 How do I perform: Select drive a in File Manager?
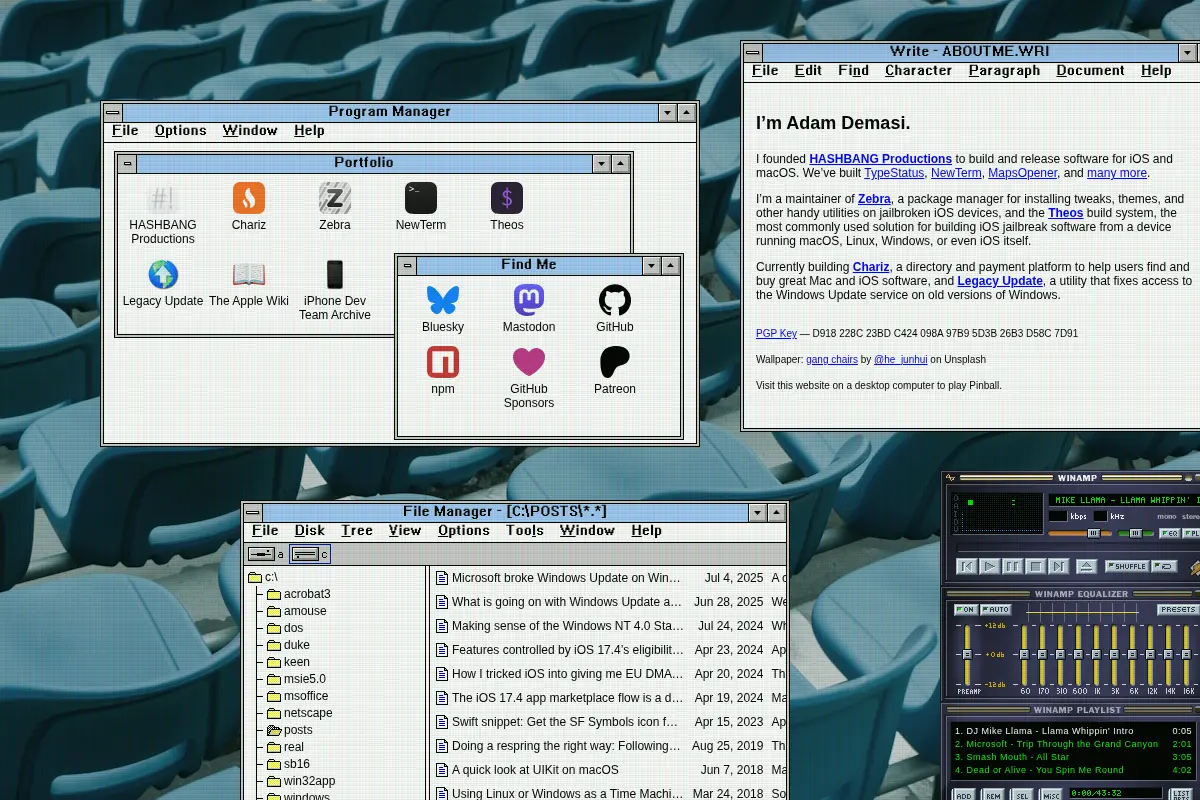[266, 554]
